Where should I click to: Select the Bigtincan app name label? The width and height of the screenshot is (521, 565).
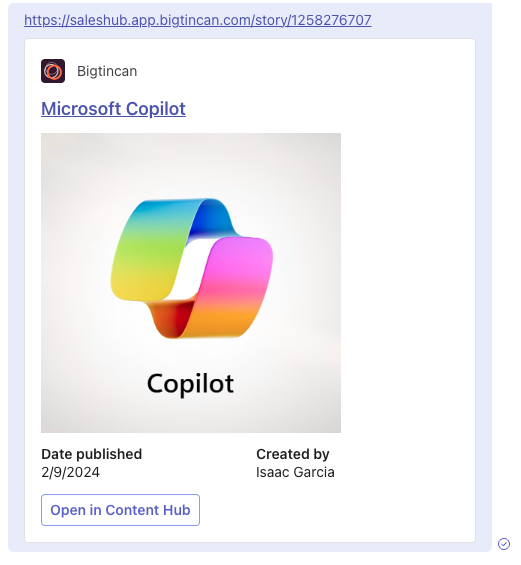pyautogui.click(x=107, y=71)
